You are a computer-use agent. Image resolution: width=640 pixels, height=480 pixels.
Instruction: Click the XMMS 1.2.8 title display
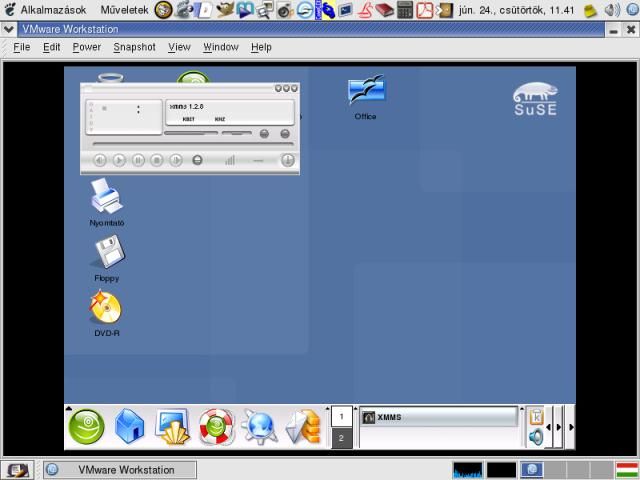pyautogui.click(x=230, y=112)
